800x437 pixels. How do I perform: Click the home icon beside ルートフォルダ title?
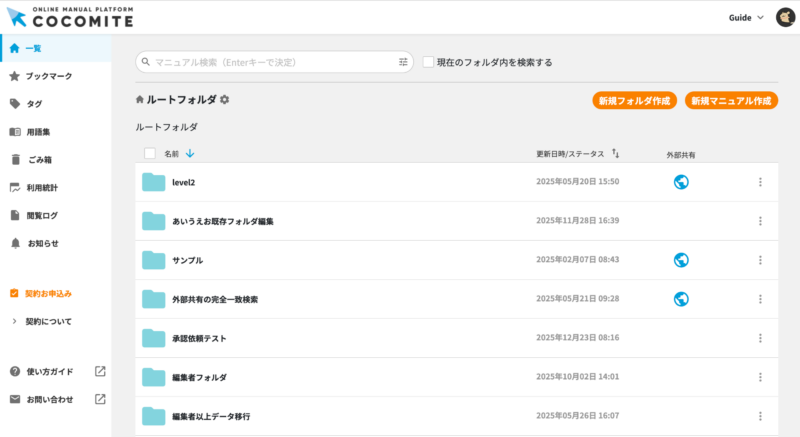[139, 99]
